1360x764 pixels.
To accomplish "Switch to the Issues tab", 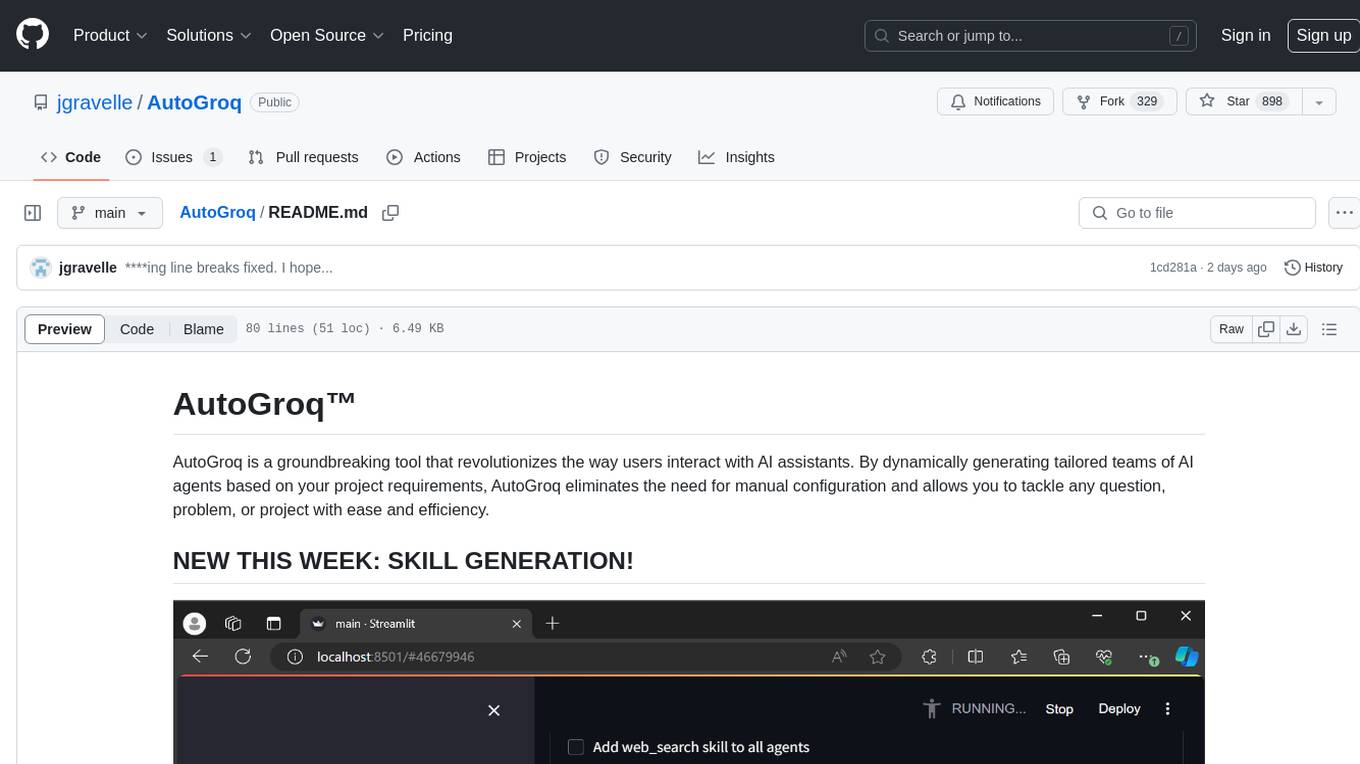I will [x=174, y=157].
